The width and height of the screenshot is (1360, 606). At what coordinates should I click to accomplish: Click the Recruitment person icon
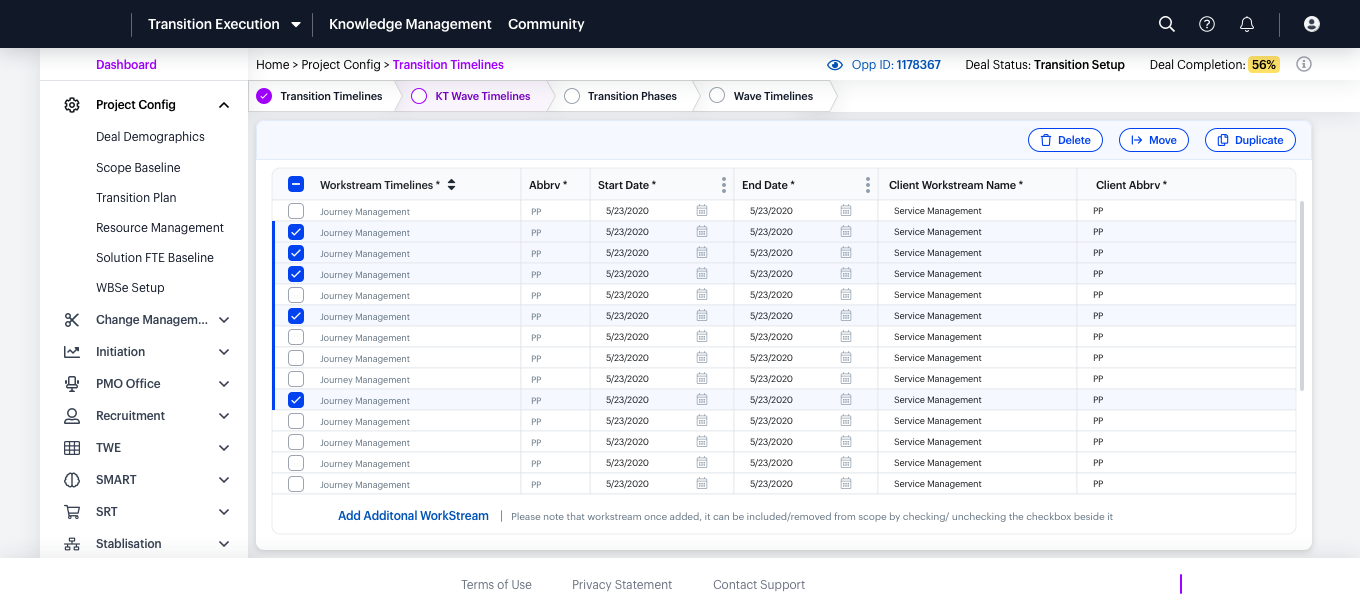[x=72, y=416]
